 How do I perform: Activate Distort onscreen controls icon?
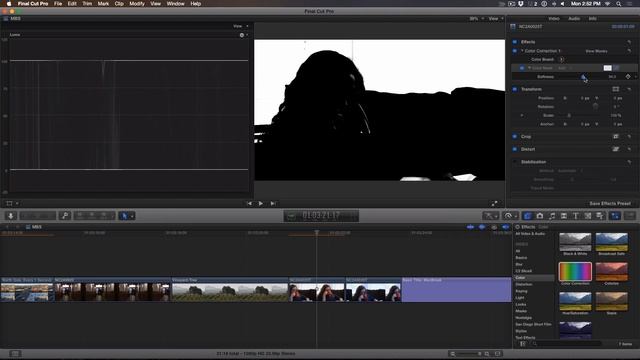point(616,149)
